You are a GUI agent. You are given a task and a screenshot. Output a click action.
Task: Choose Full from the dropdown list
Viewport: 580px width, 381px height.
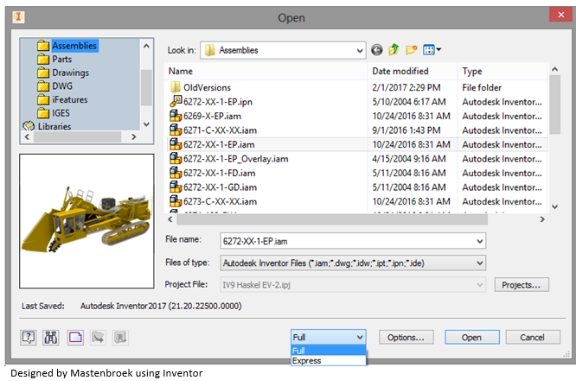pos(328,350)
